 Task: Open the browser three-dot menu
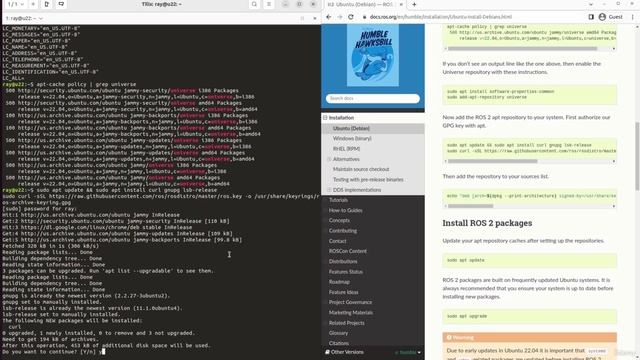pyautogui.click(x=632, y=17)
